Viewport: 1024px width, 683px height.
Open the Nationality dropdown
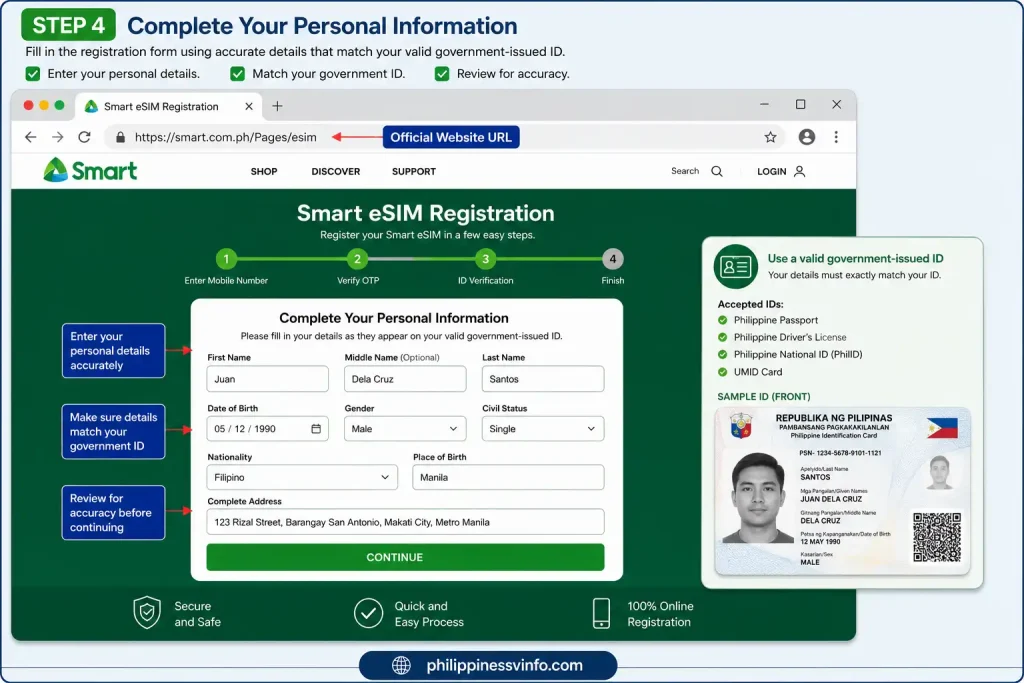pos(302,477)
